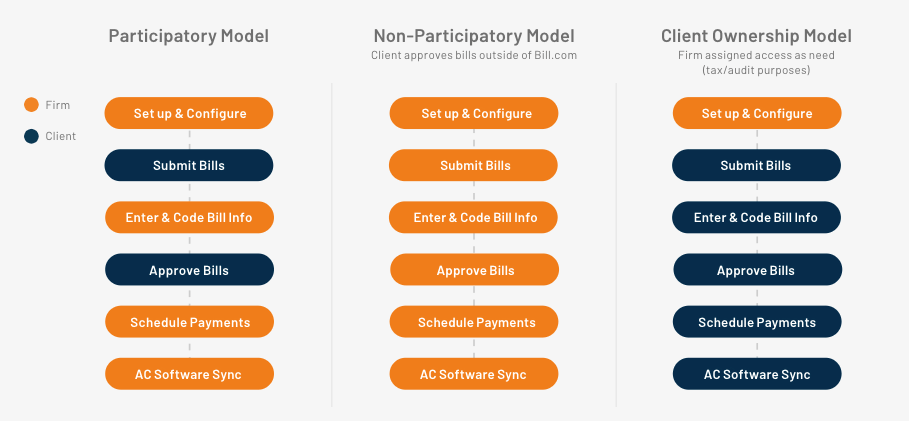Click Set up & Configure in Non-Participatory Model
The width and height of the screenshot is (909, 421).
tap(474, 113)
